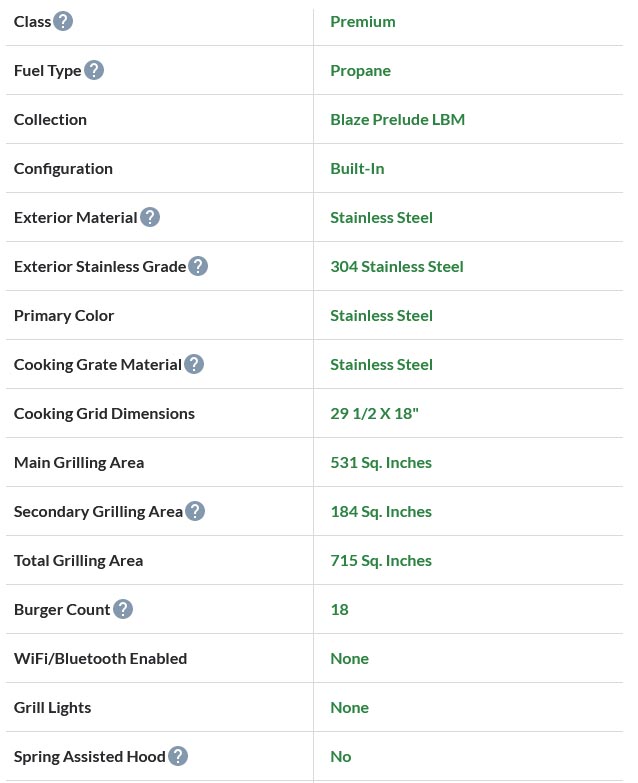The image size is (638, 783).
Task: Open the Blaze Prelude LBM collection link
Action: 397,119
